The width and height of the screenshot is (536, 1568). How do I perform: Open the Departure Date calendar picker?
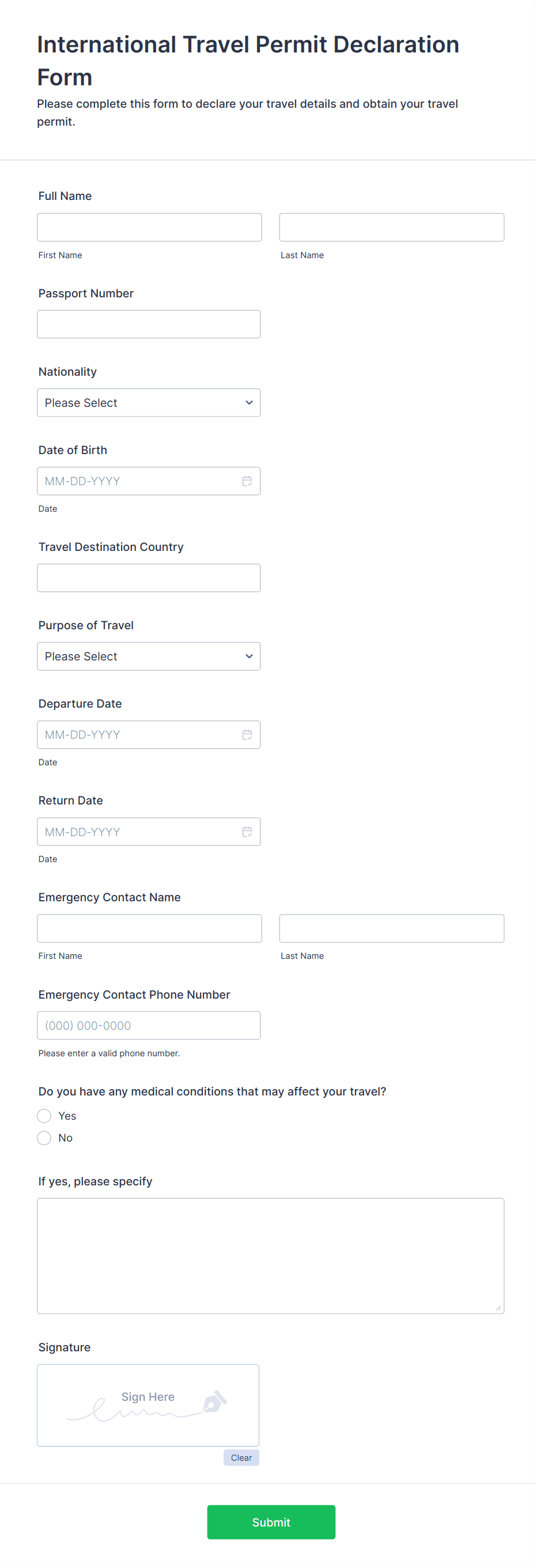(247, 735)
